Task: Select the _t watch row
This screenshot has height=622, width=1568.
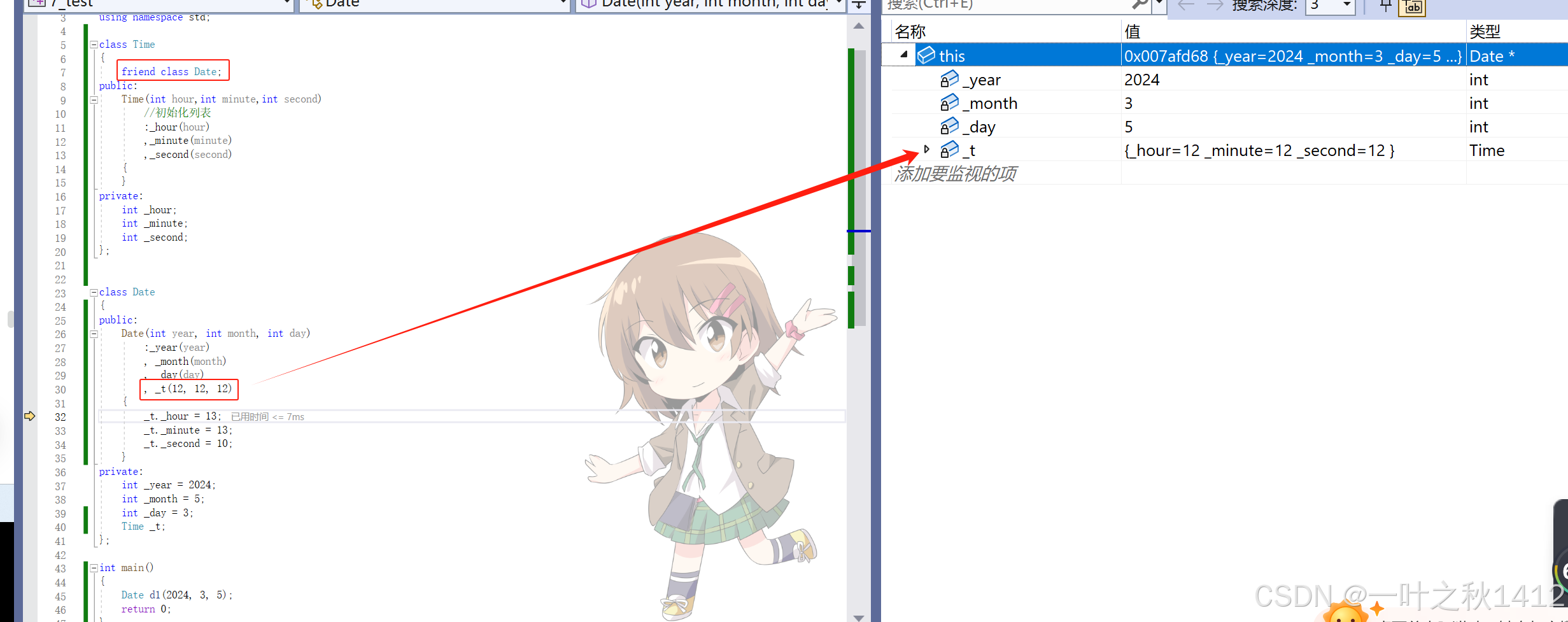Action: tap(1225, 150)
